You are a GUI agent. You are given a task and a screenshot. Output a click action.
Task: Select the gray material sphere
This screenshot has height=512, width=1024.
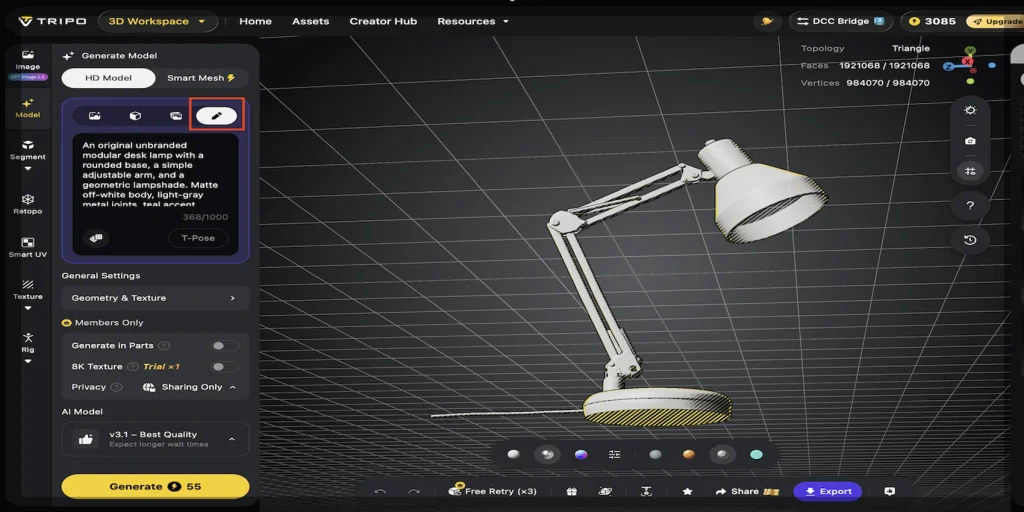point(655,455)
